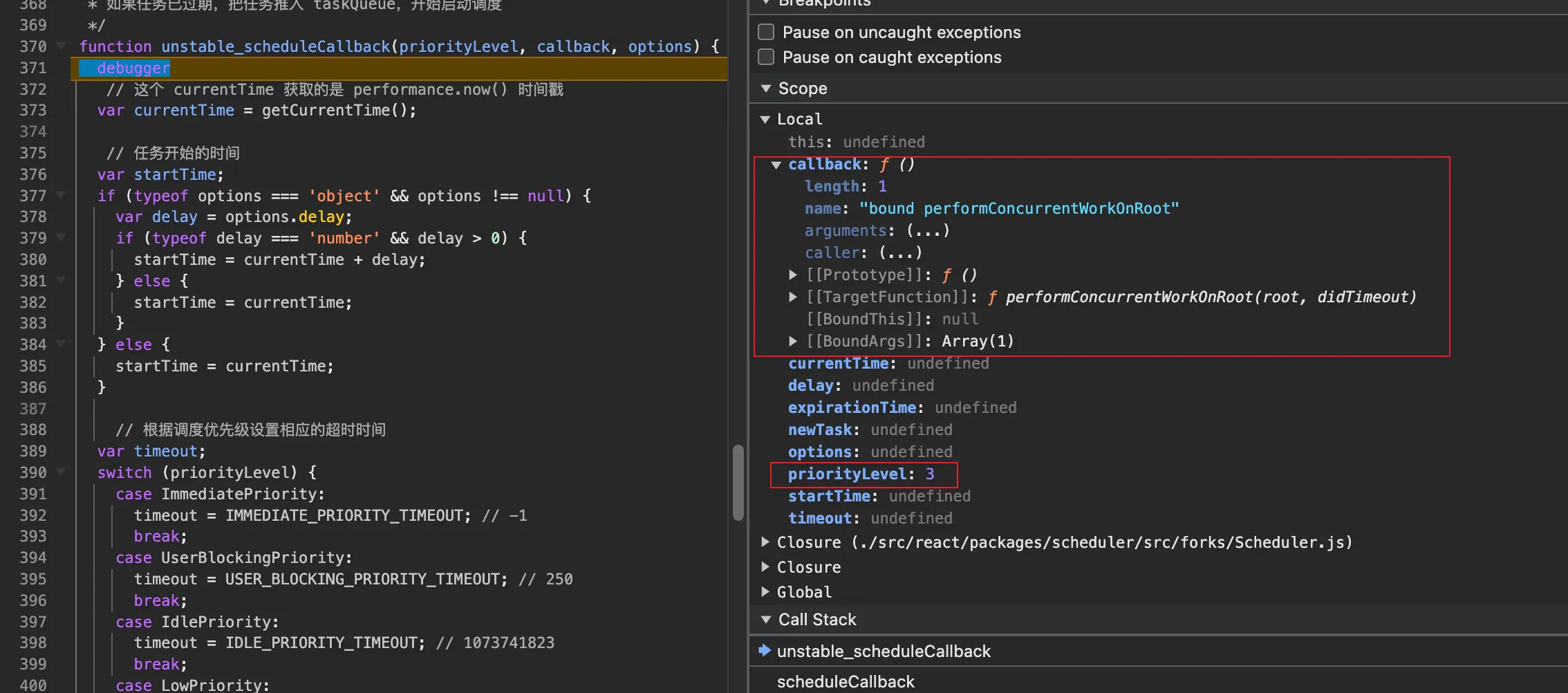Click the blue current-frame arrow in Call Stack
1568x693 pixels.
coord(765,651)
